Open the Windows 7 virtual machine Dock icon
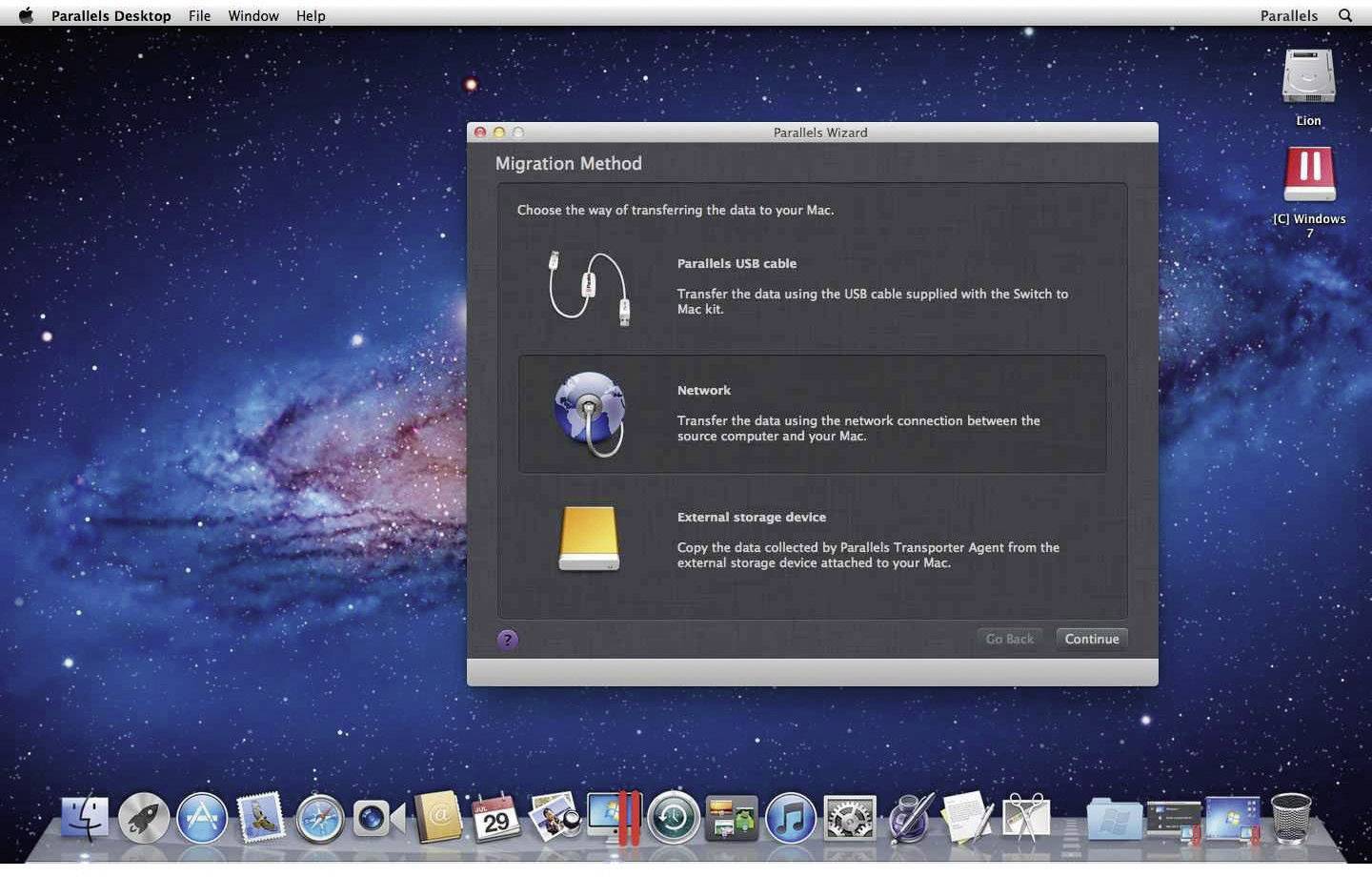The height and width of the screenshot is (877, 1372). 1233,820
